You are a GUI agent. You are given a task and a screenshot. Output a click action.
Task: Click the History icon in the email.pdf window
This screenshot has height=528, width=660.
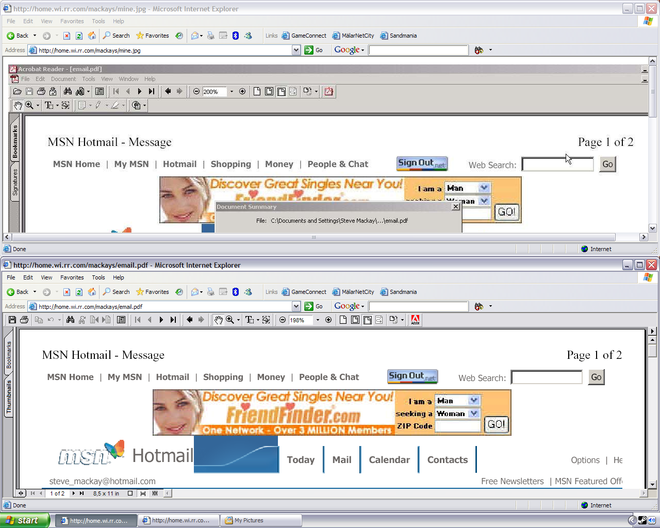coord(179,292)
